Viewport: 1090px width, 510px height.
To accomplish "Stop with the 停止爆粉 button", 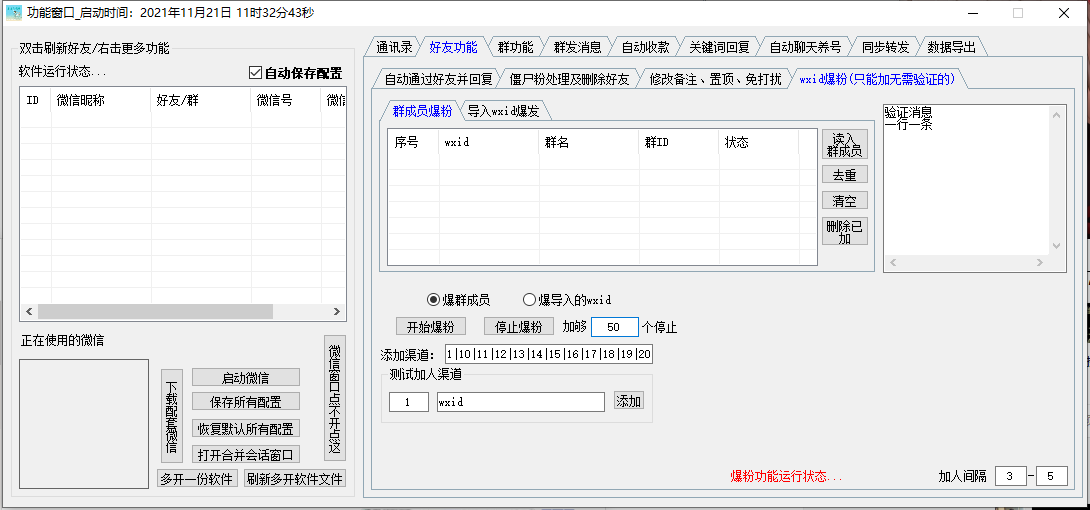I will pos(519,326).
